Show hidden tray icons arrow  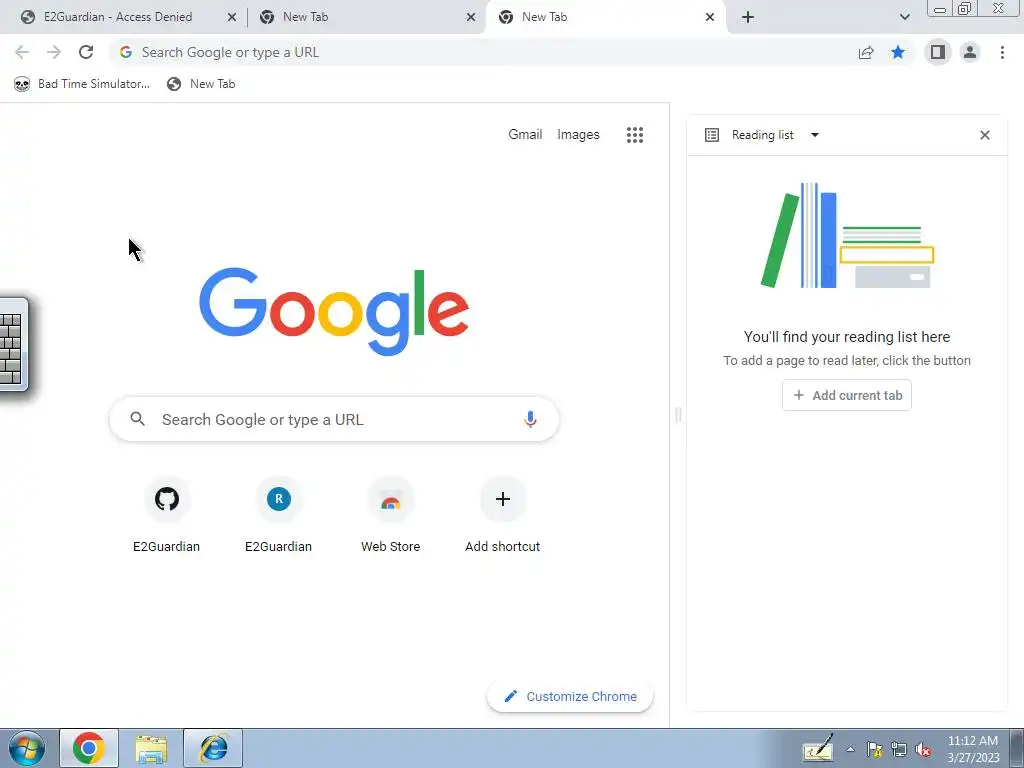click(x=850, y=749)
